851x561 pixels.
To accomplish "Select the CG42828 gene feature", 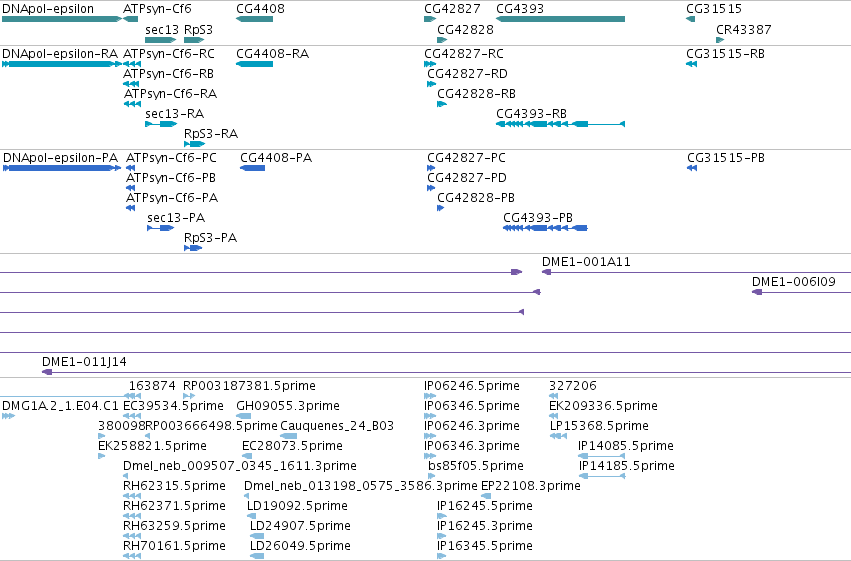I will click(442, 40).
